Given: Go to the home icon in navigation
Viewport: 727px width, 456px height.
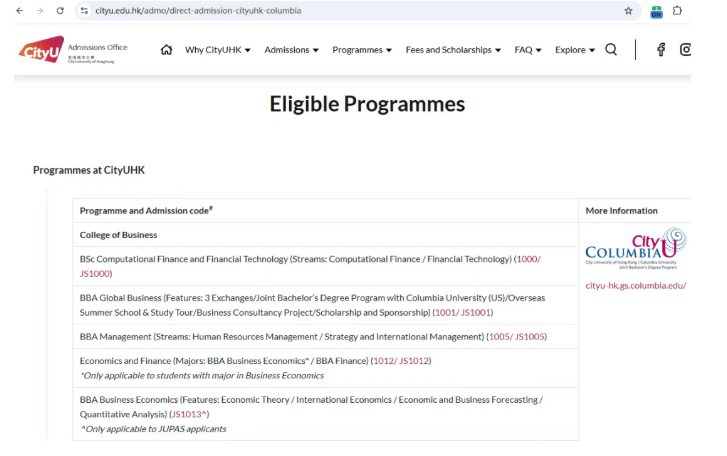Looking at the screenshot, I should pyautogui.click(x=166, y=50).
